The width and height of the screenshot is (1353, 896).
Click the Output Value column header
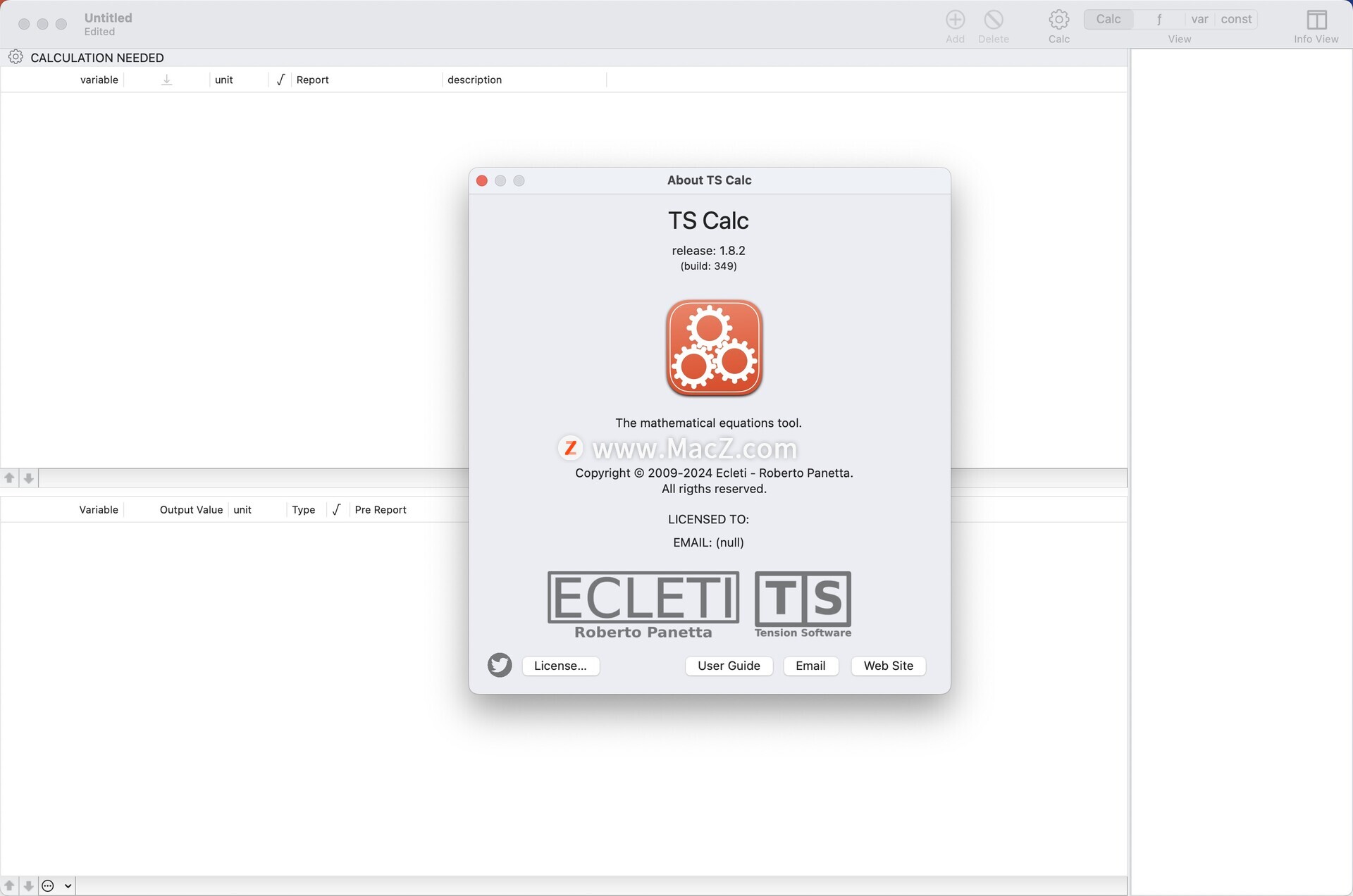(x=191, y=509)
